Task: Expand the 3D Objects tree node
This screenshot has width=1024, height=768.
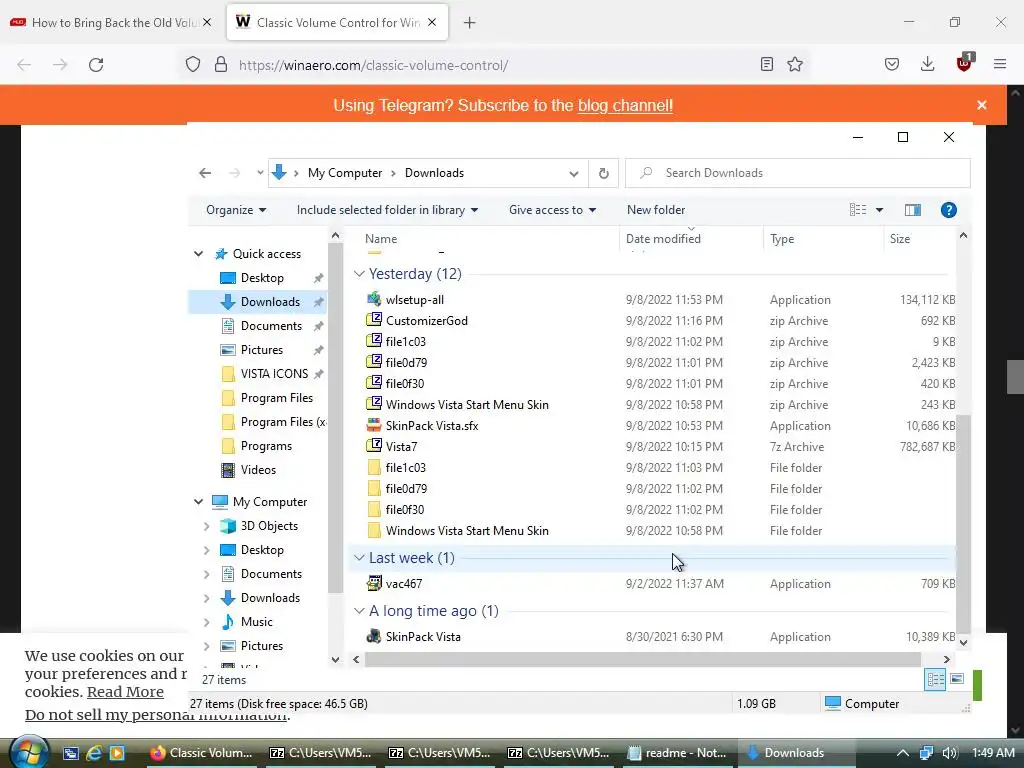Action: (206, 526)
